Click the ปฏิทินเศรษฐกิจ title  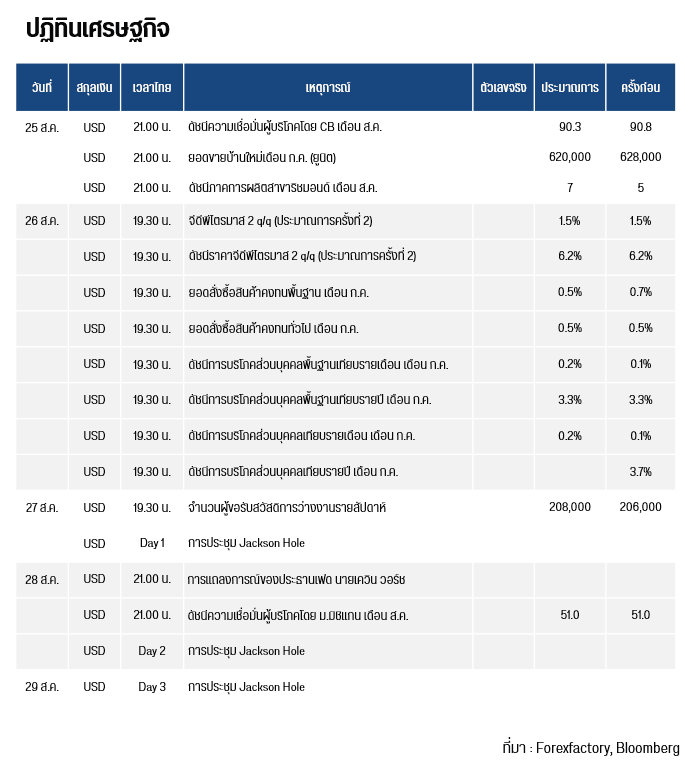coord(98,29)
